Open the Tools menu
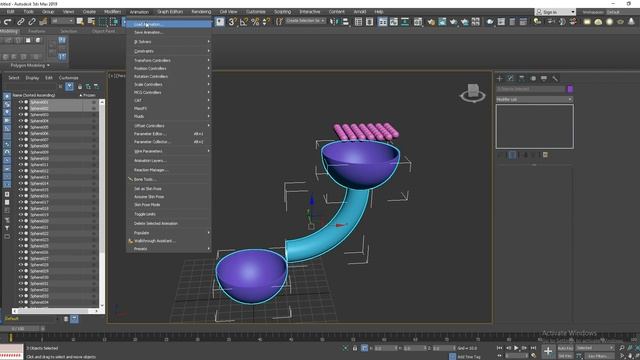640x360 pixels. coord(29,11)
